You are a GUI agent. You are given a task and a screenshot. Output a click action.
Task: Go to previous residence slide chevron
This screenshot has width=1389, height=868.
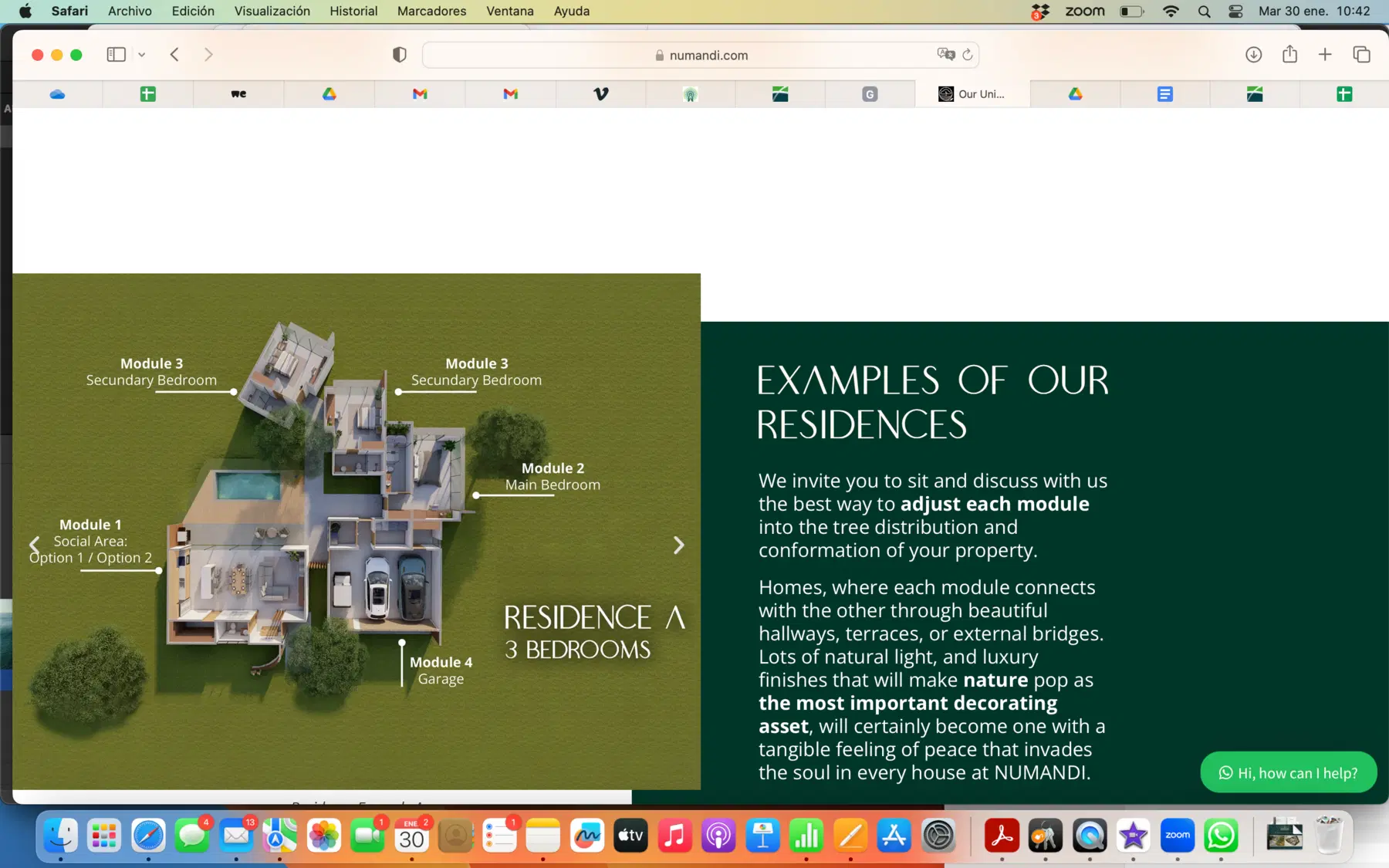click(34, 545)
